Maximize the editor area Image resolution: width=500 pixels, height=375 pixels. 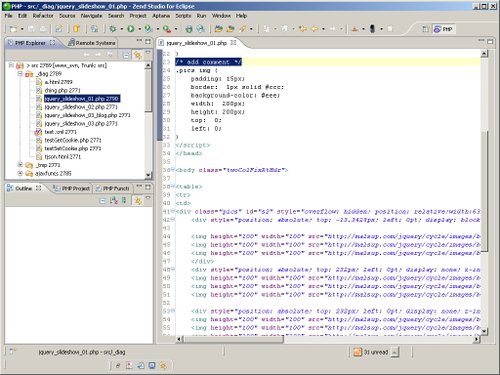490,41
